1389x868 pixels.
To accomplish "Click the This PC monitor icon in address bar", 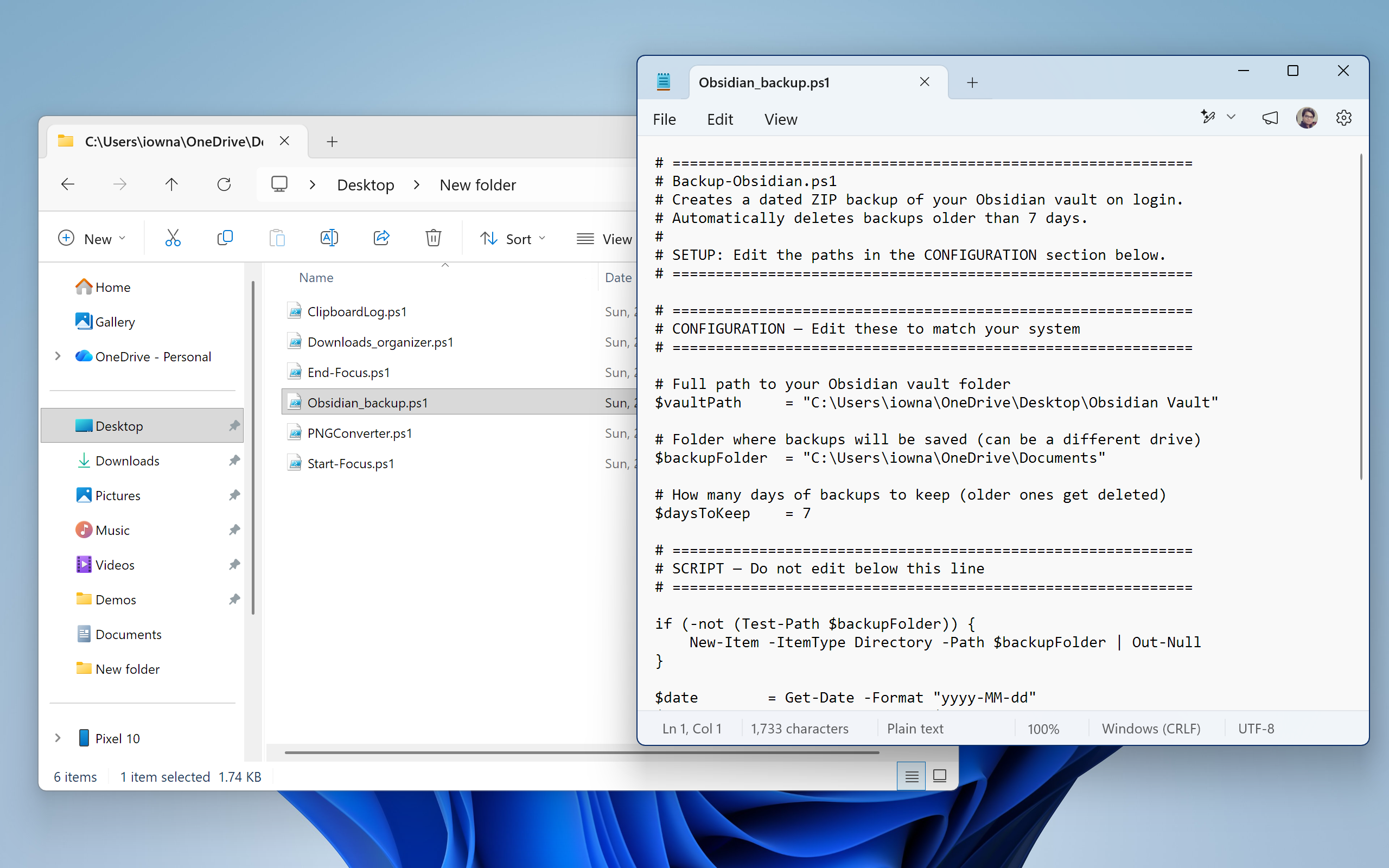I will (x=279, y=184).
